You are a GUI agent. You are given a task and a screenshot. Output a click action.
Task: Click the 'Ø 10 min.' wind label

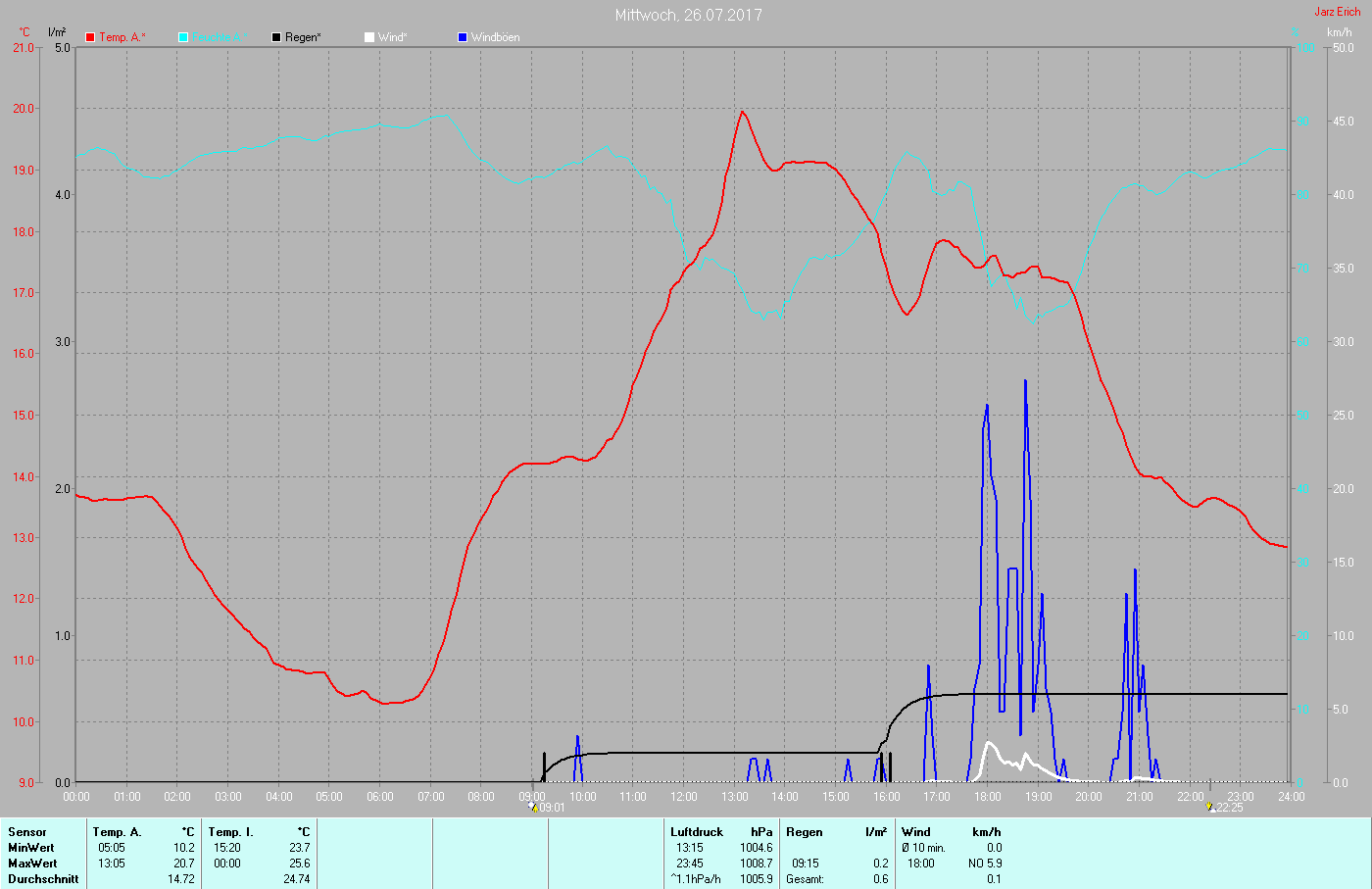pos(923,848)
